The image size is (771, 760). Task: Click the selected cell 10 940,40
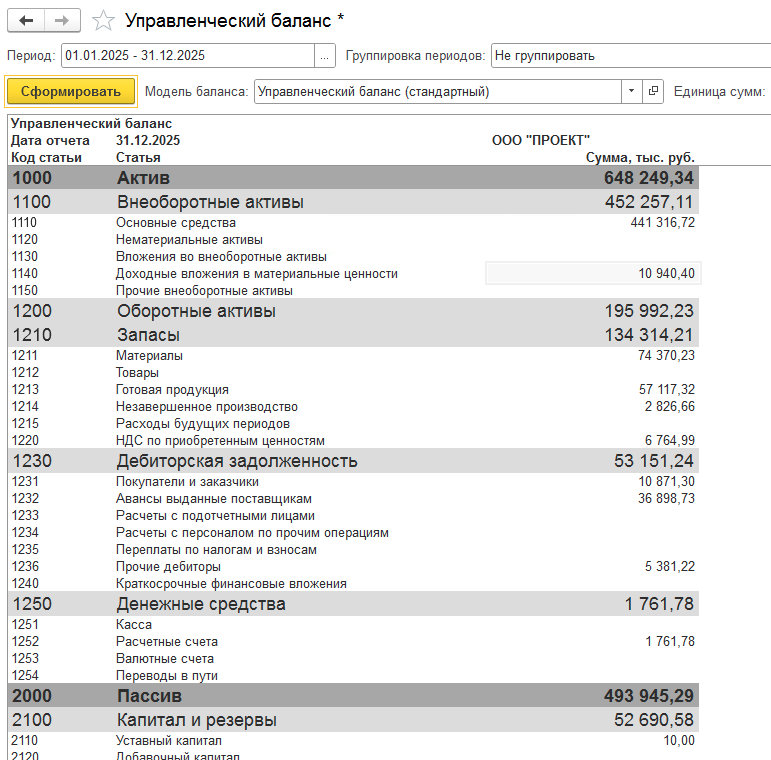593,273
